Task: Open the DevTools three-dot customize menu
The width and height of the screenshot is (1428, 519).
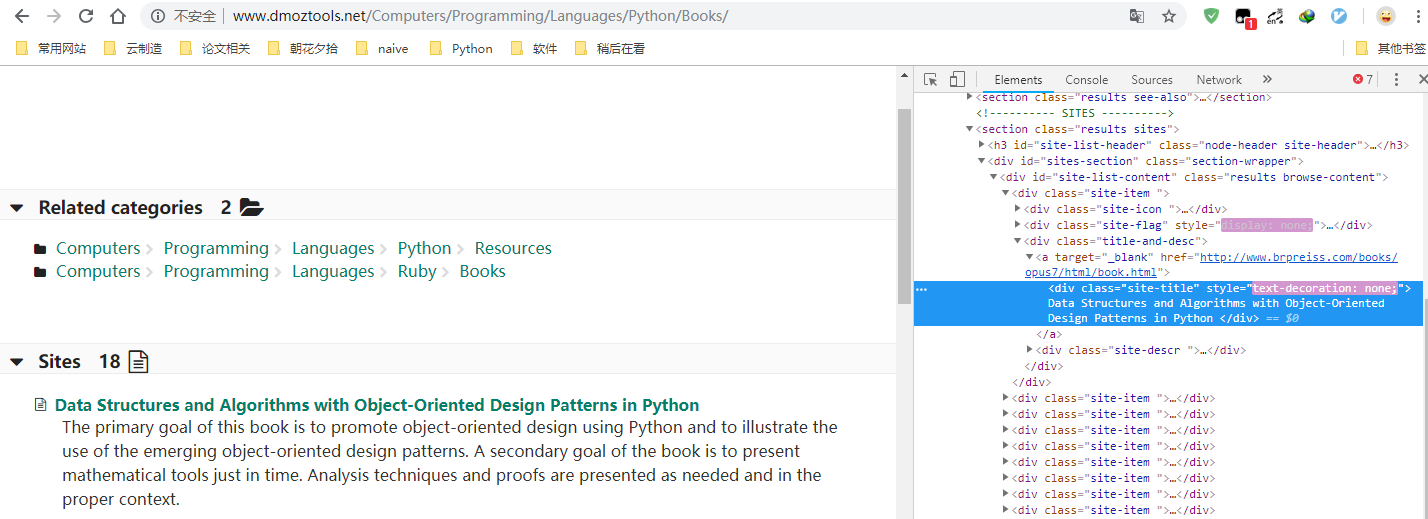Action: tap(1395, 79)
